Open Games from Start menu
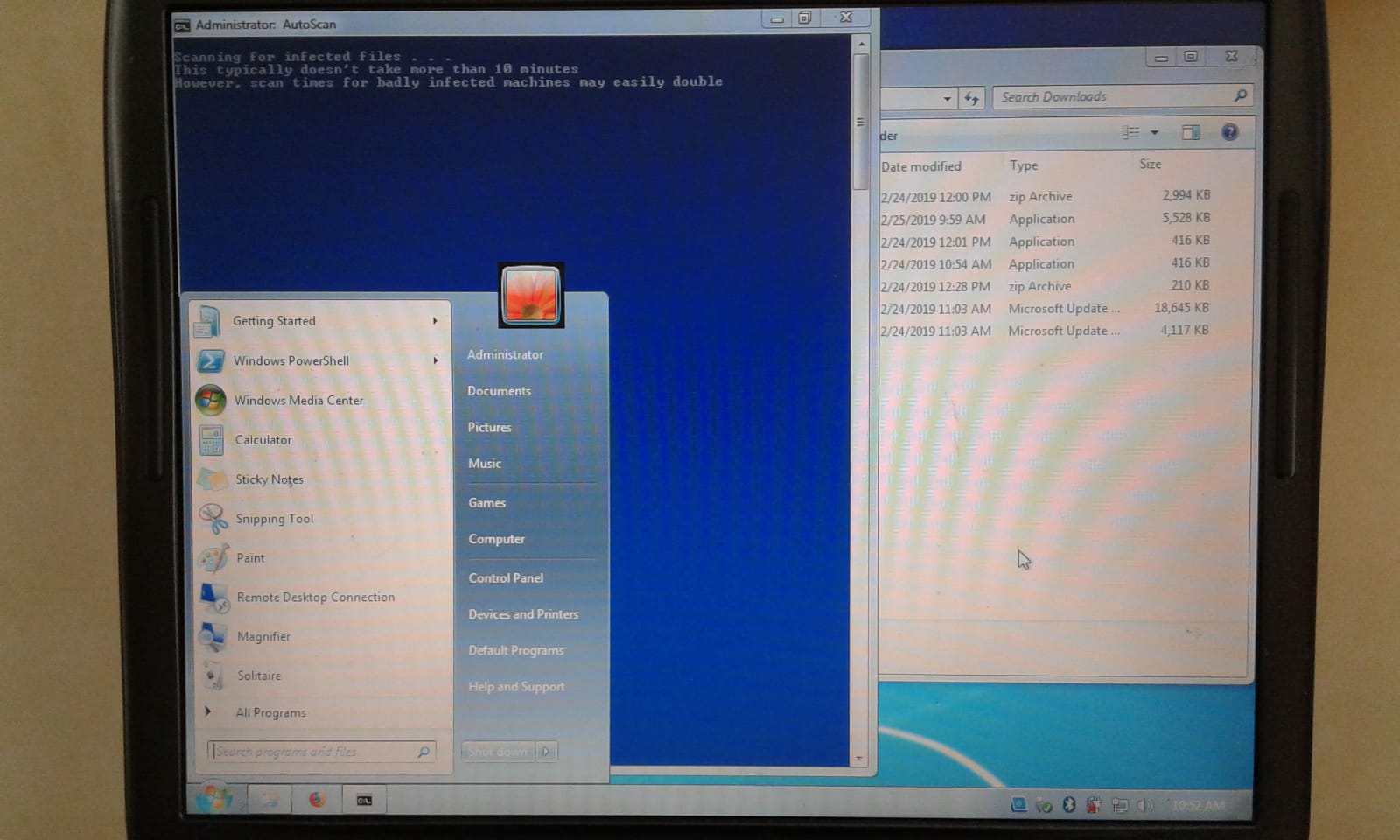Screen dimensions: 1400x840 (x=486, y=503)
